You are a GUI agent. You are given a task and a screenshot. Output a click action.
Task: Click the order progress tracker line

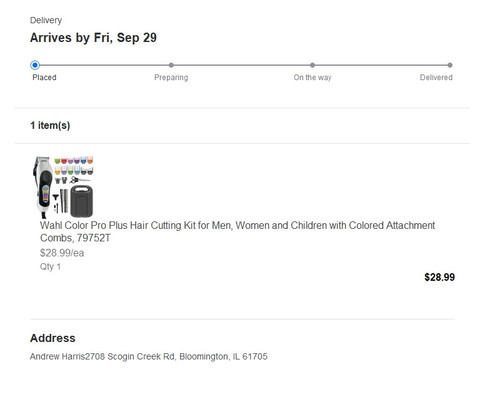tap(242, 65)
